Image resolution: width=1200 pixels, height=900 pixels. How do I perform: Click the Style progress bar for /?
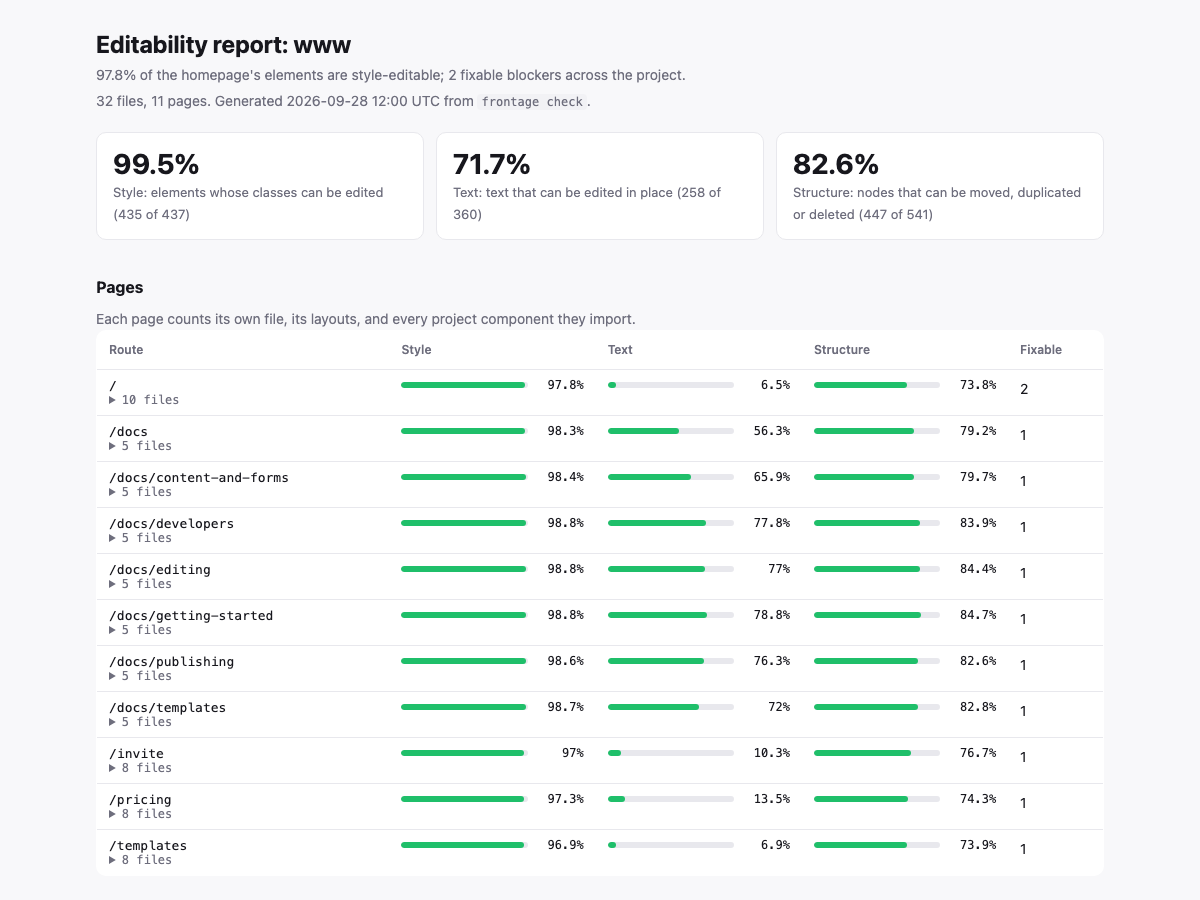tap(464, 385)
